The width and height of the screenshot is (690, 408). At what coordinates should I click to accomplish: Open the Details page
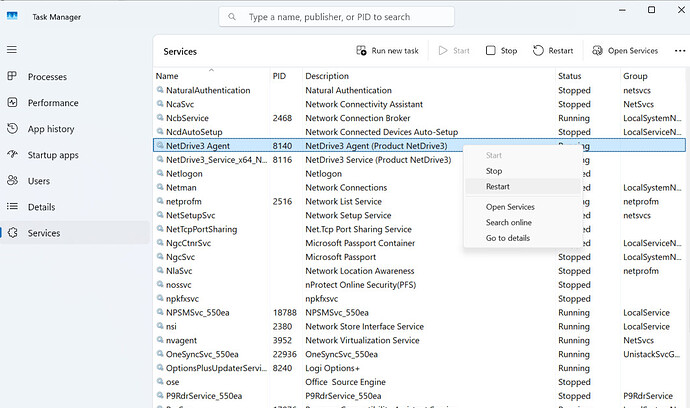point(41,207)
